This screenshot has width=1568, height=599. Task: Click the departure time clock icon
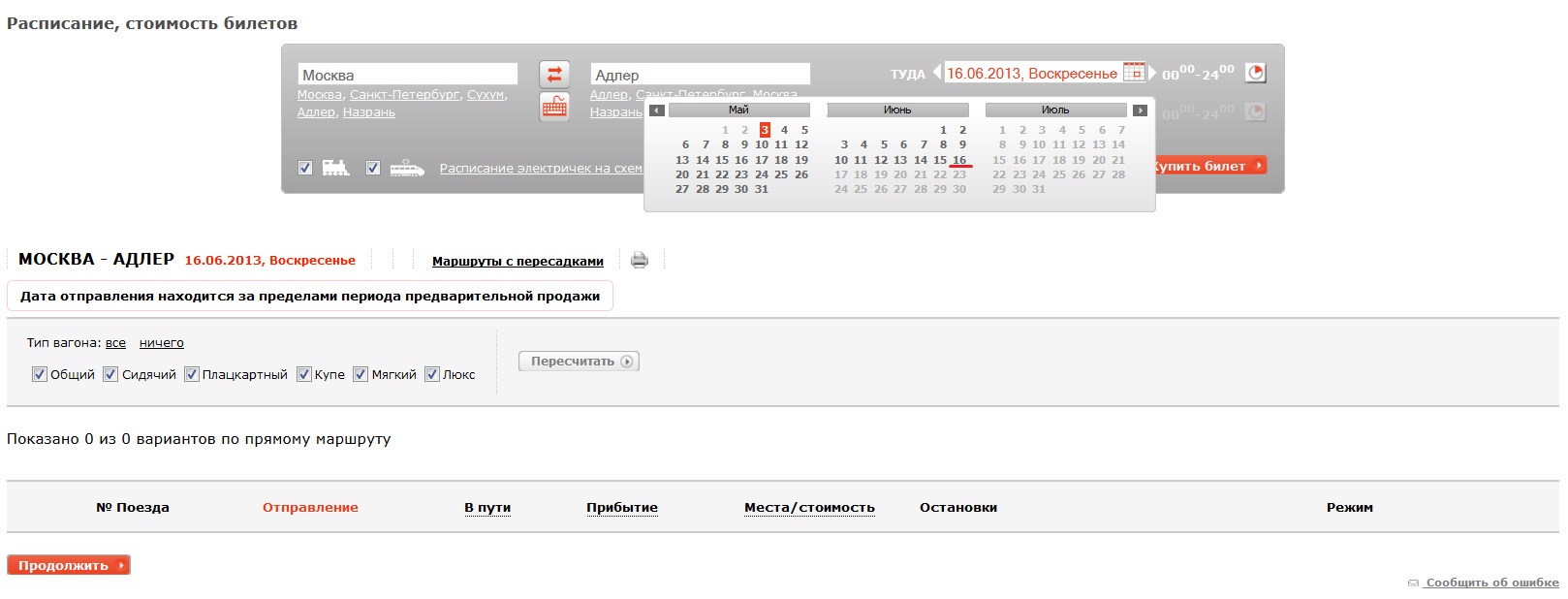(1255, 73)
